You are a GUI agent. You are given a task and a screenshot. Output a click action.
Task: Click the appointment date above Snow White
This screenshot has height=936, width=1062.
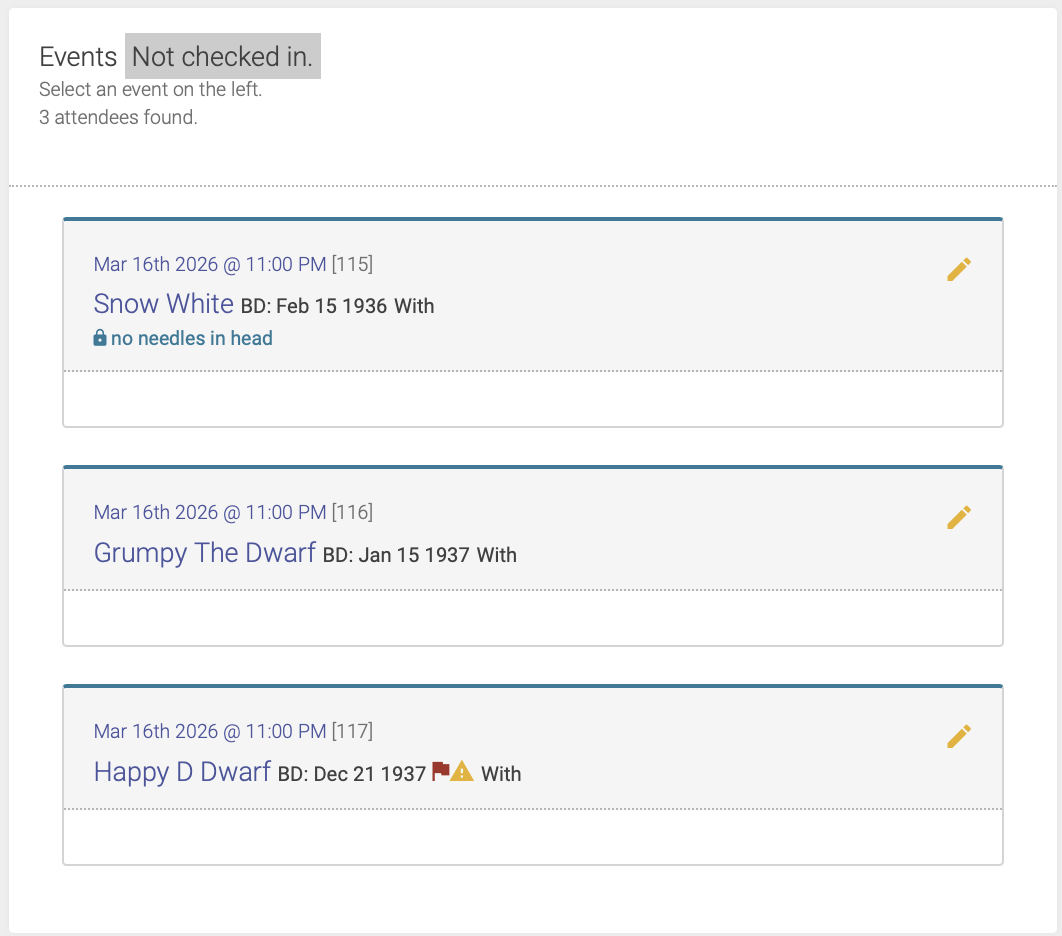(x=209, y=264)
